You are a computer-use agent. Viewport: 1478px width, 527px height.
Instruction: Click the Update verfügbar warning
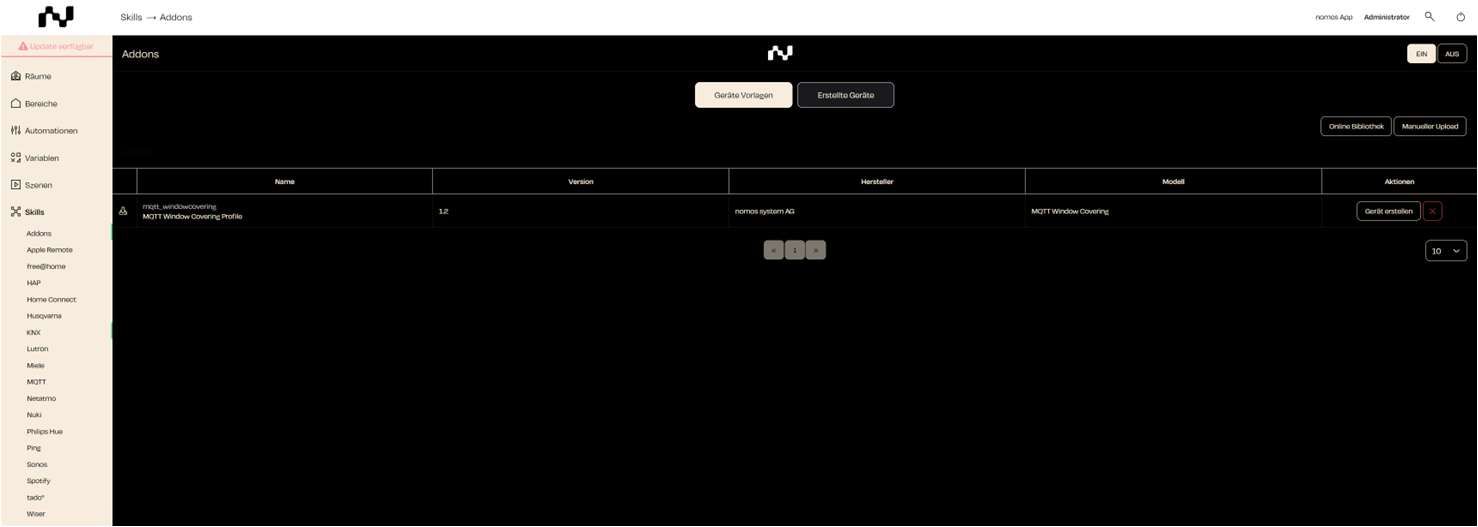(56, 46)
